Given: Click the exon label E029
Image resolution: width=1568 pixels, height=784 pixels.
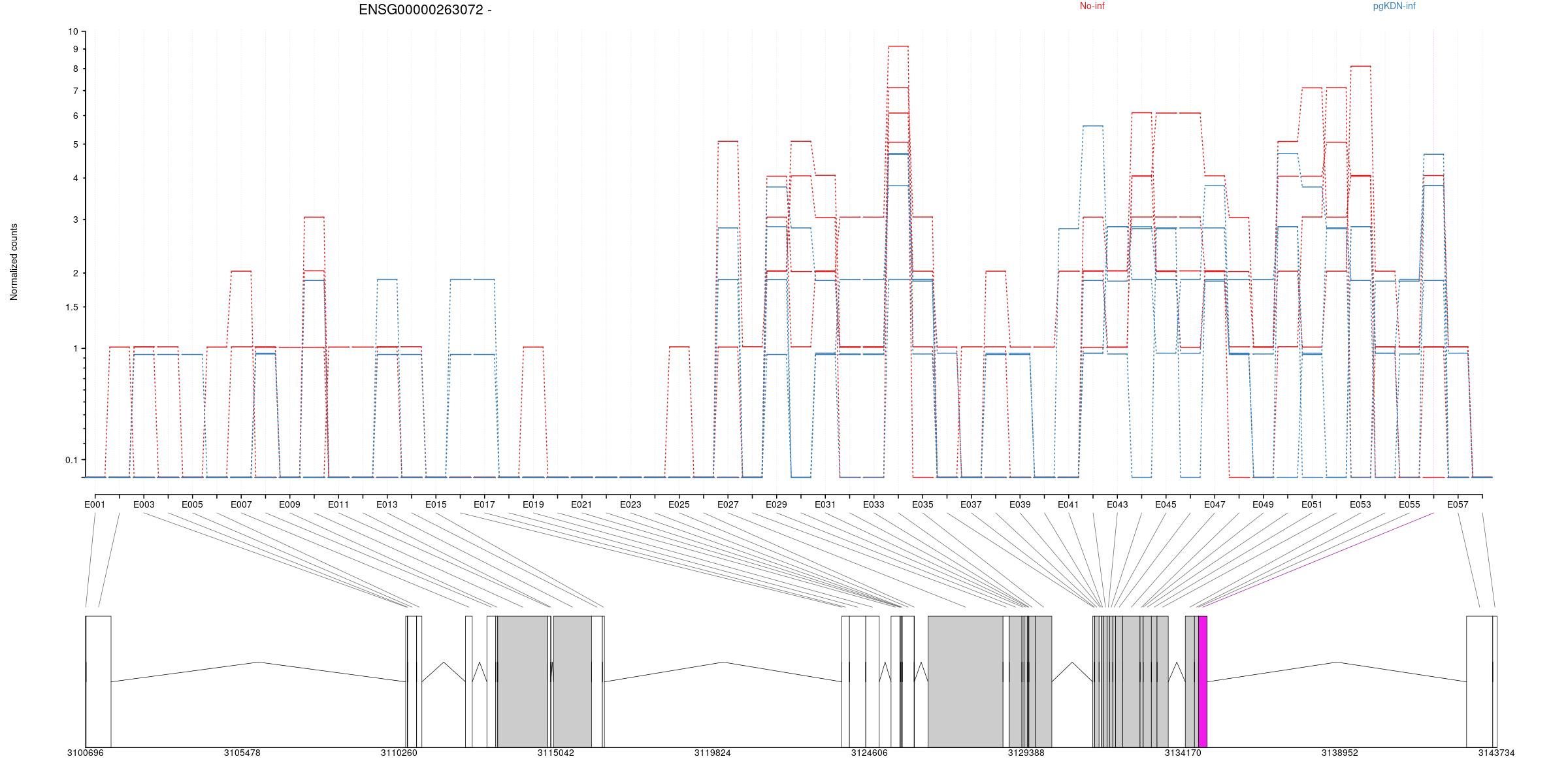Looking at the screenshot, I should coord(776,504).
